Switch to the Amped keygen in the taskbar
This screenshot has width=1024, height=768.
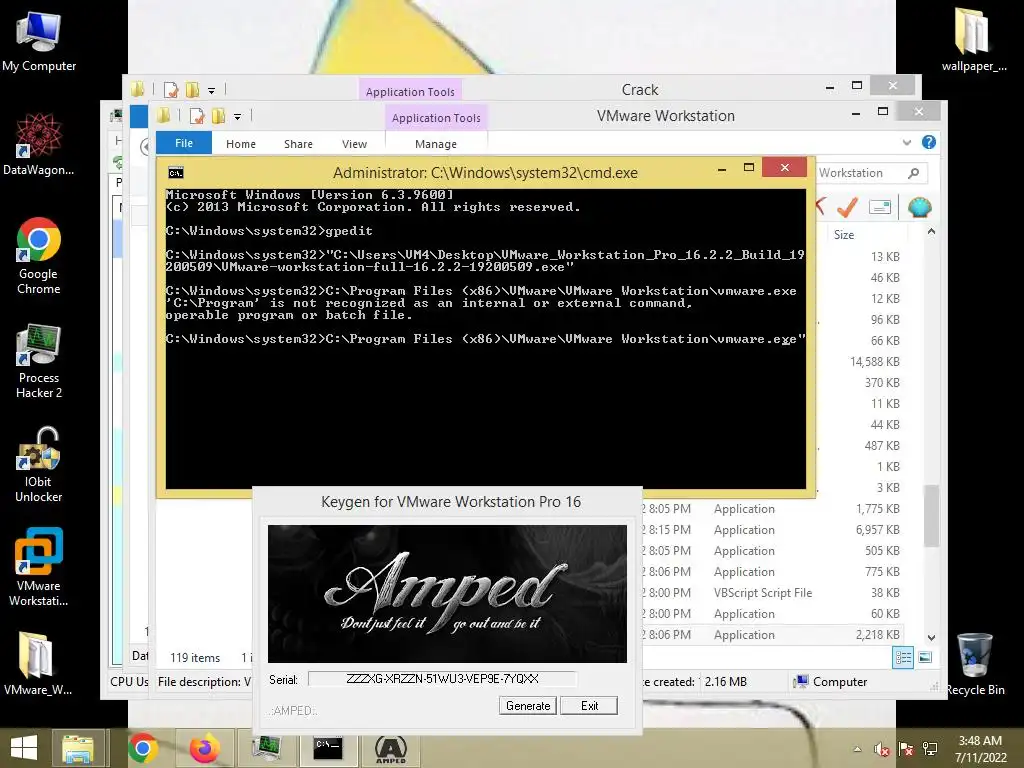[391, 748]
